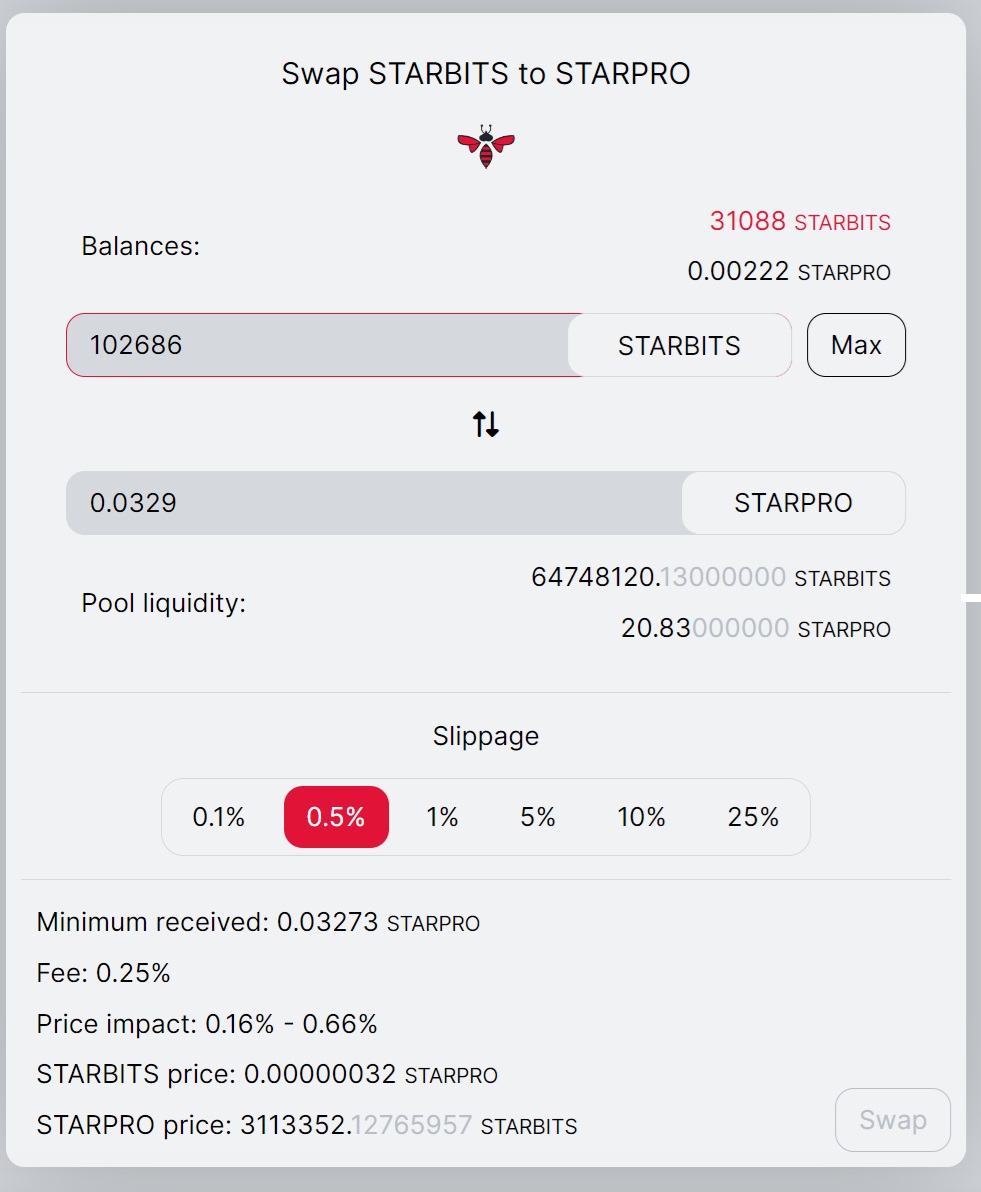Click the Max button
The height and width of the screenshot is (1192, 981).
(x=856, y=345)
